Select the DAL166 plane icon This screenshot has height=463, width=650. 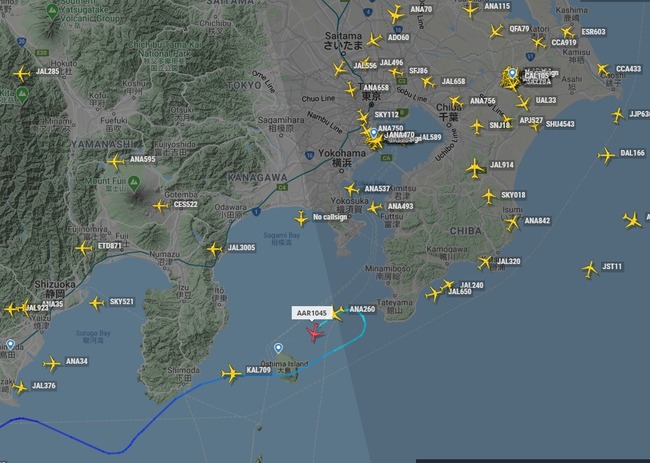[x=606, y=156]
